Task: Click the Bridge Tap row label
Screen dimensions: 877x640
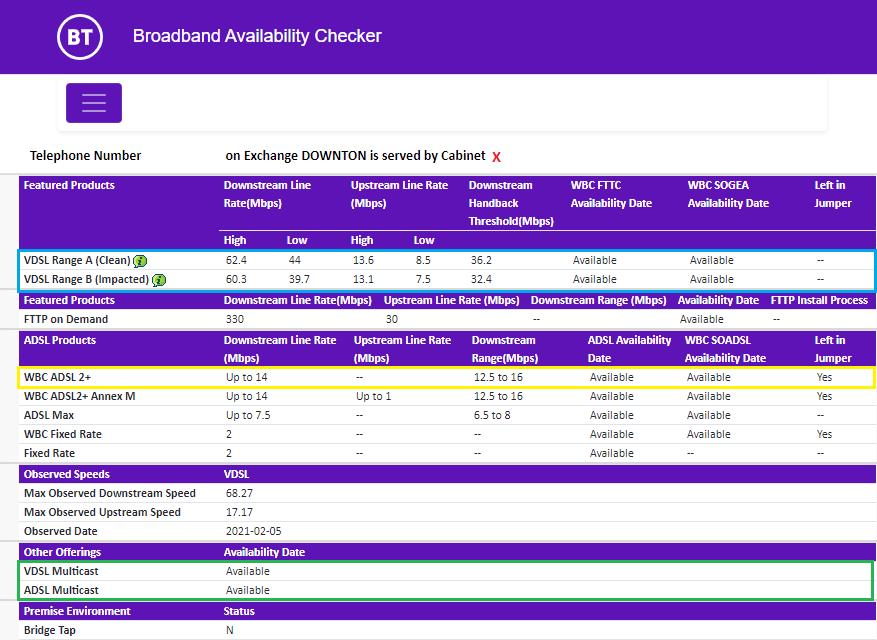Action: (50, 630)
